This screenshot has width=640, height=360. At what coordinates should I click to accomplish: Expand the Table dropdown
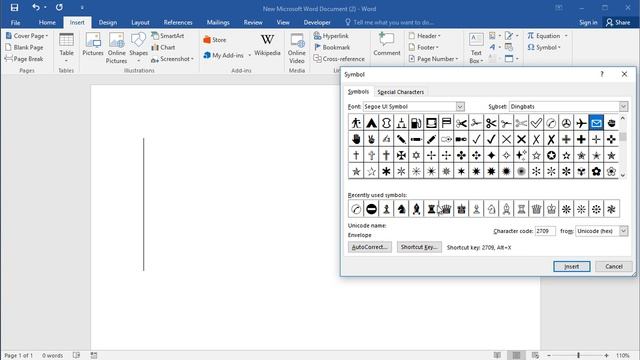click(66, 61)
